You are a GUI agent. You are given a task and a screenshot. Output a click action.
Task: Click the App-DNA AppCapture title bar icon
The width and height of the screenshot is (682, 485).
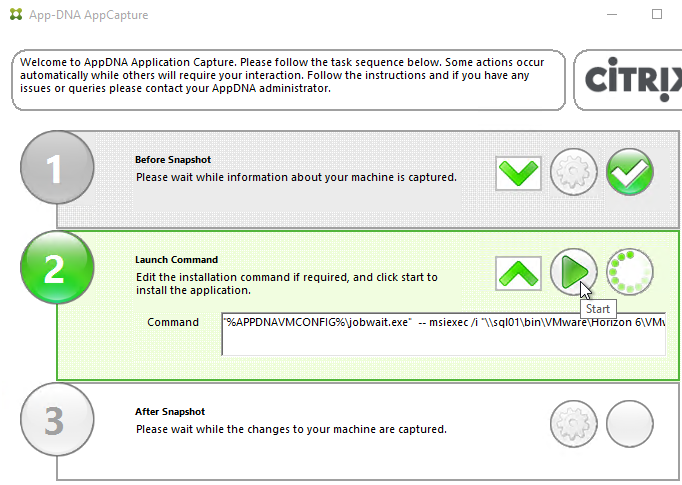point(16,14)
